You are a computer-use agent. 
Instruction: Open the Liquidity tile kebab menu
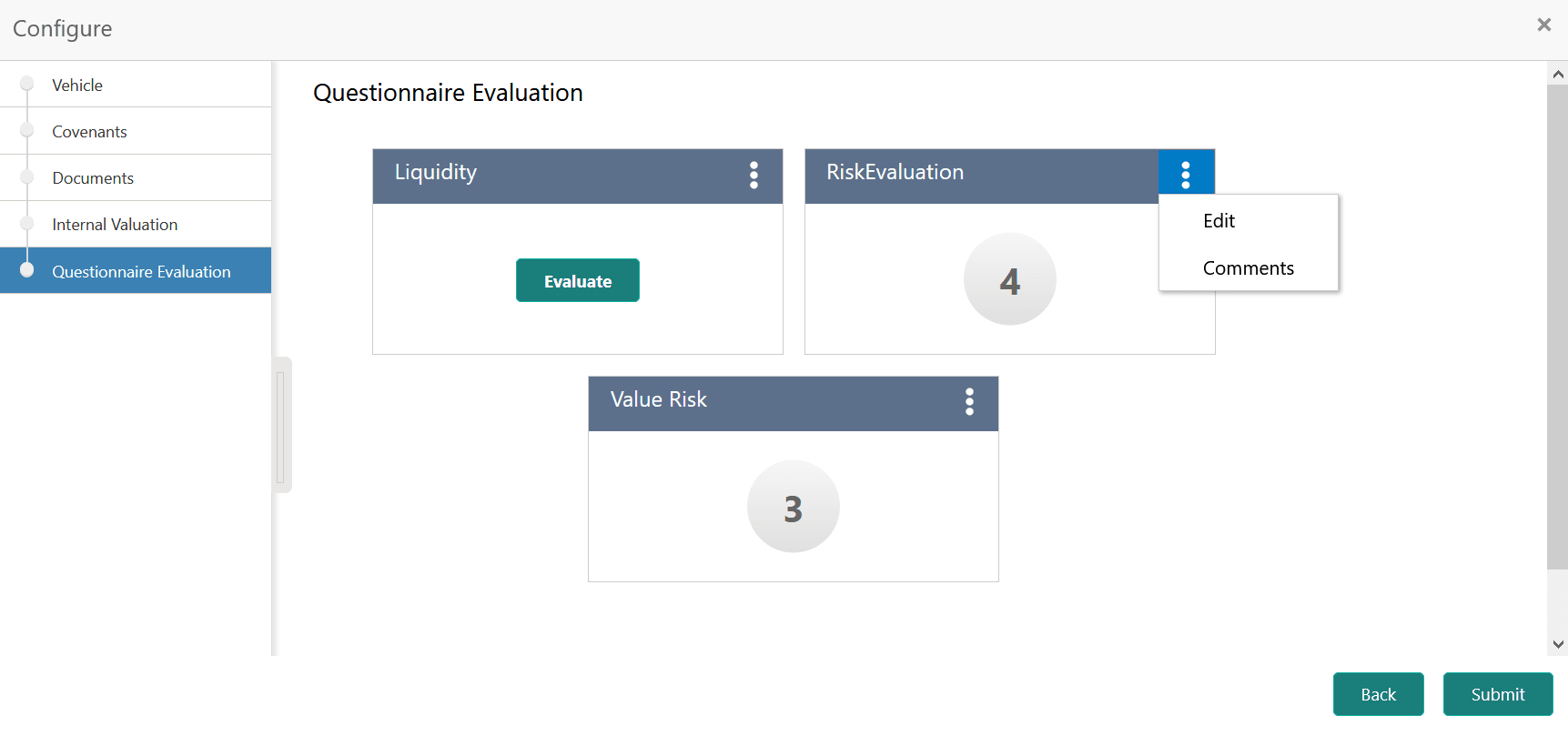click(754, 176)
